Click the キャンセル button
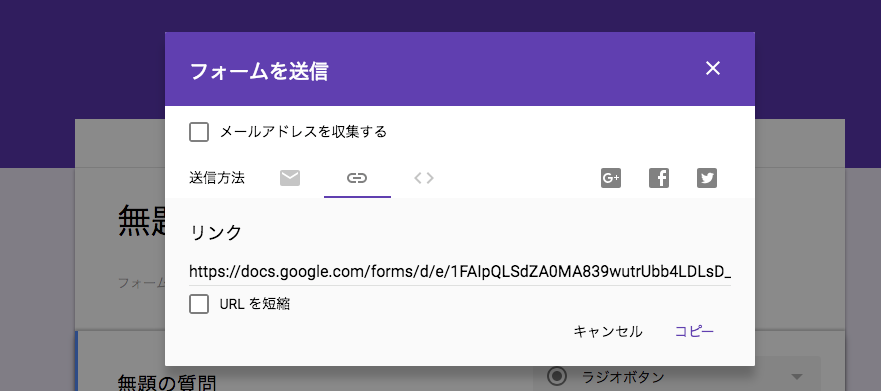881x391 pixels. tap(608, 331)
